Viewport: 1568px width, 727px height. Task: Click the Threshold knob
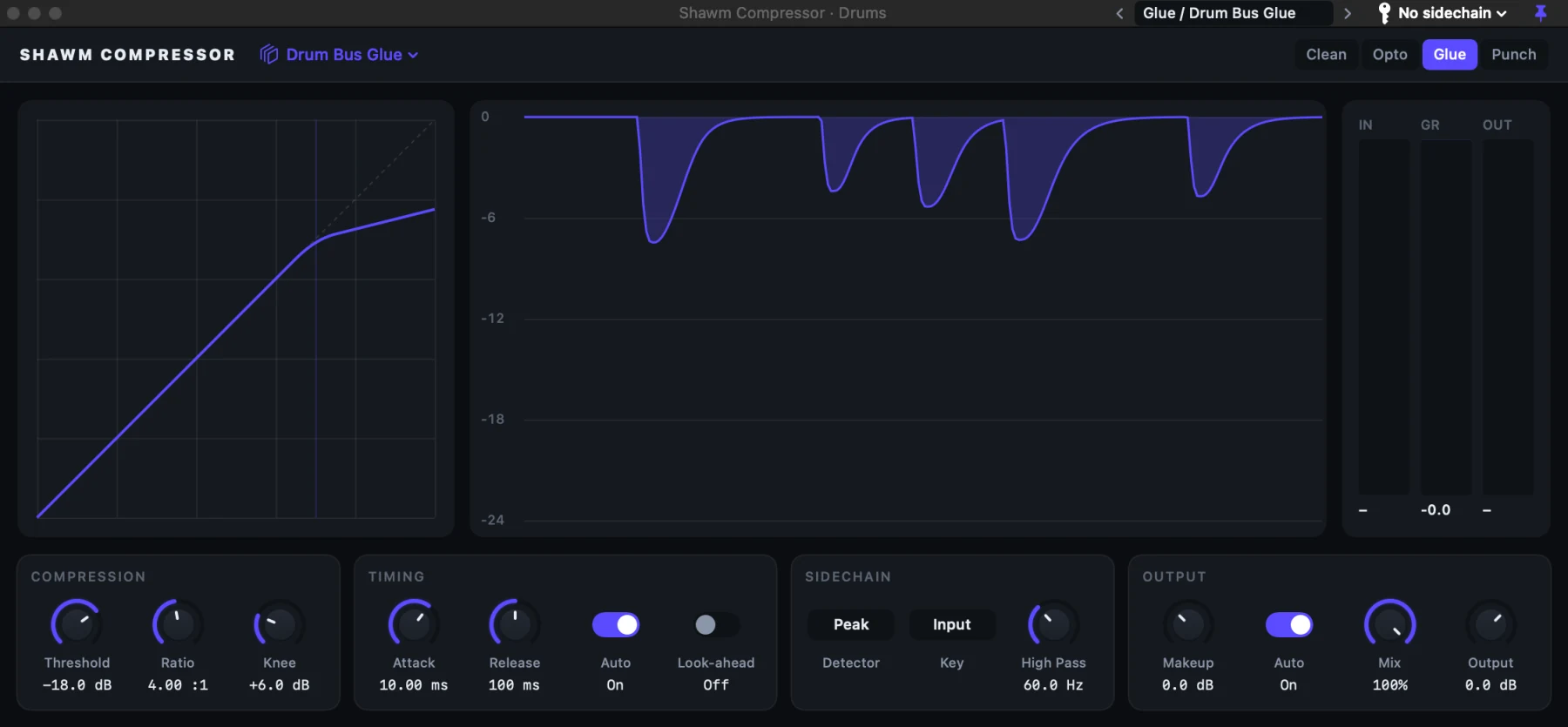(77, 624)
